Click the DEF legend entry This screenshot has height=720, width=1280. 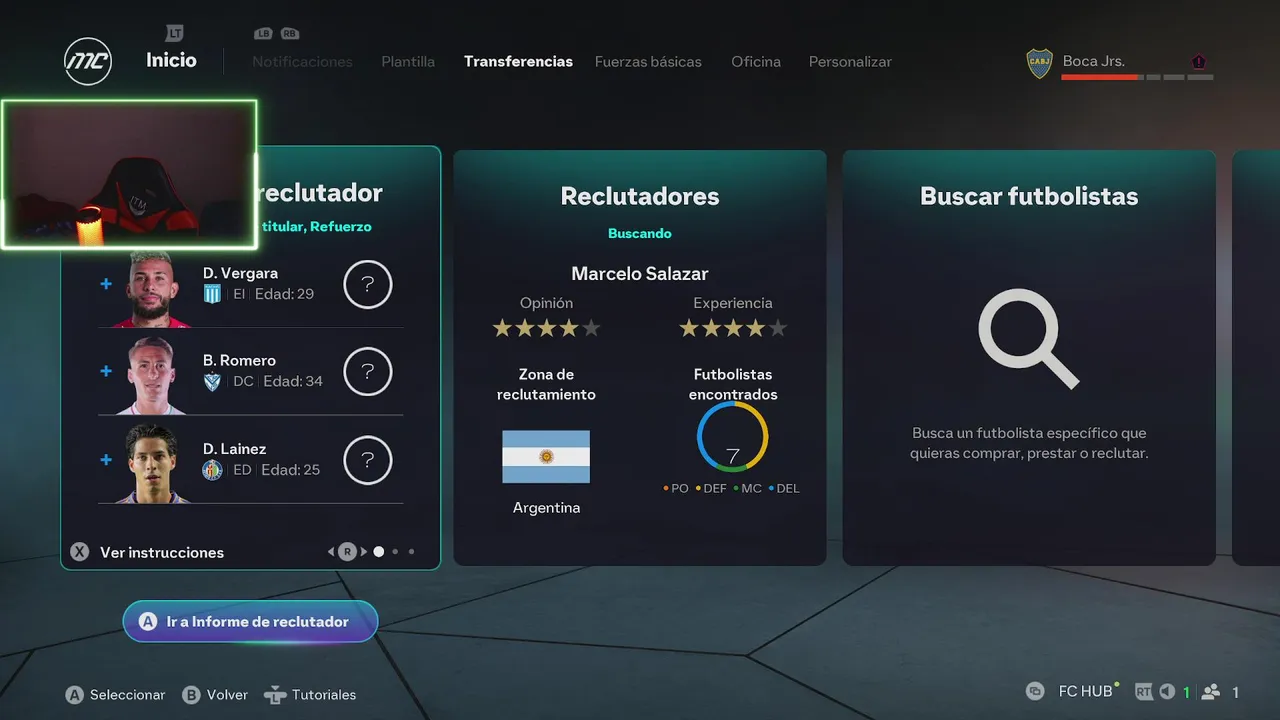pos(710,488)
